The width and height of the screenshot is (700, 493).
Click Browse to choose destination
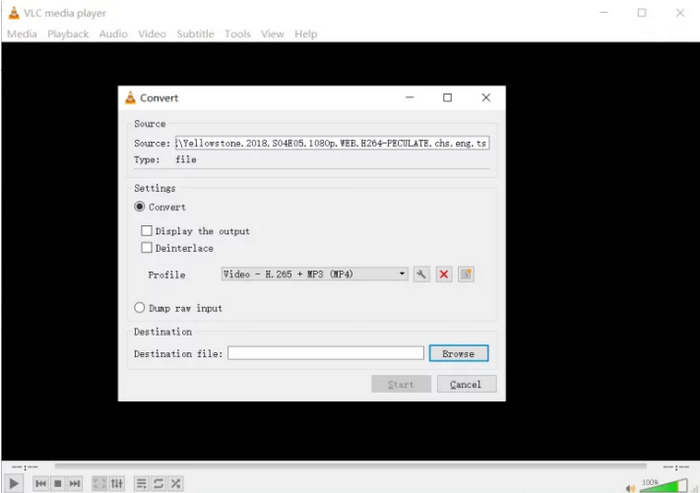tap(458, 353)
